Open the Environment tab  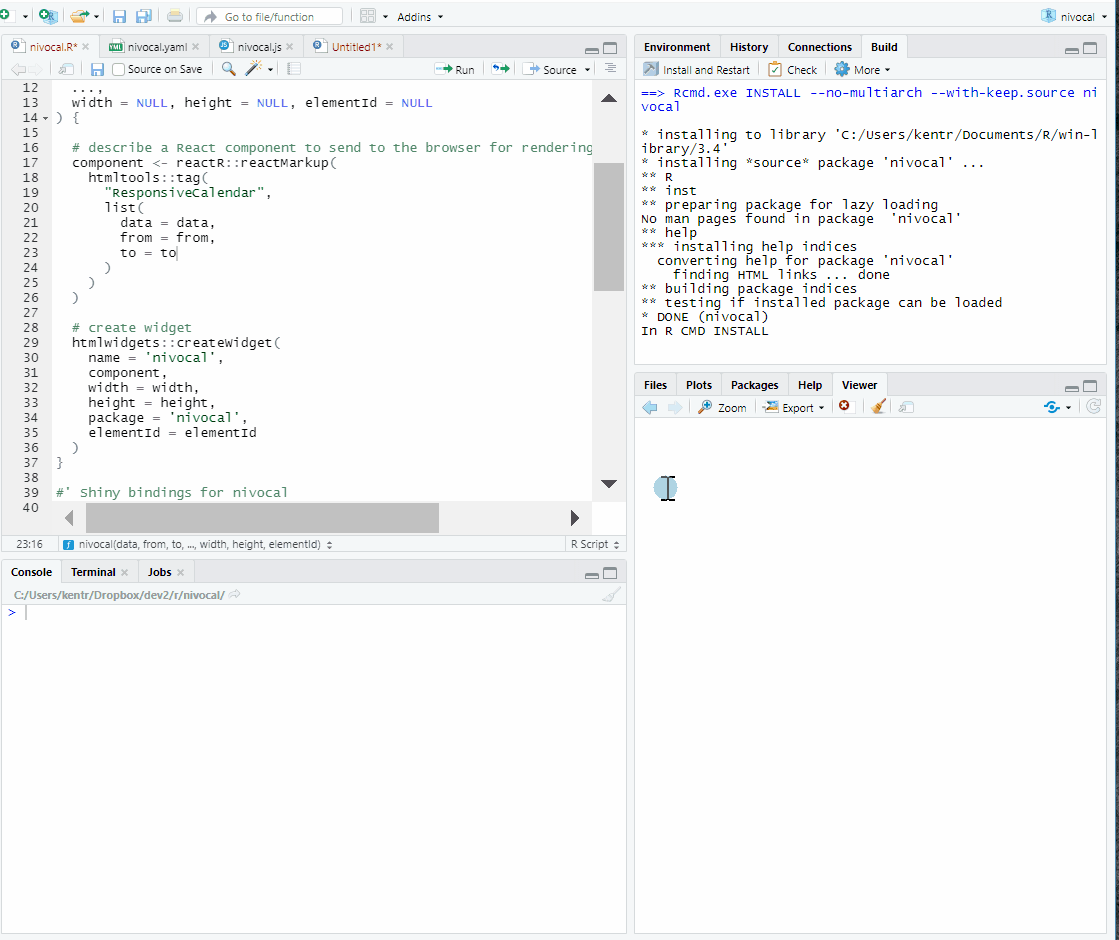pyautogui.click(x=677, y=47)
